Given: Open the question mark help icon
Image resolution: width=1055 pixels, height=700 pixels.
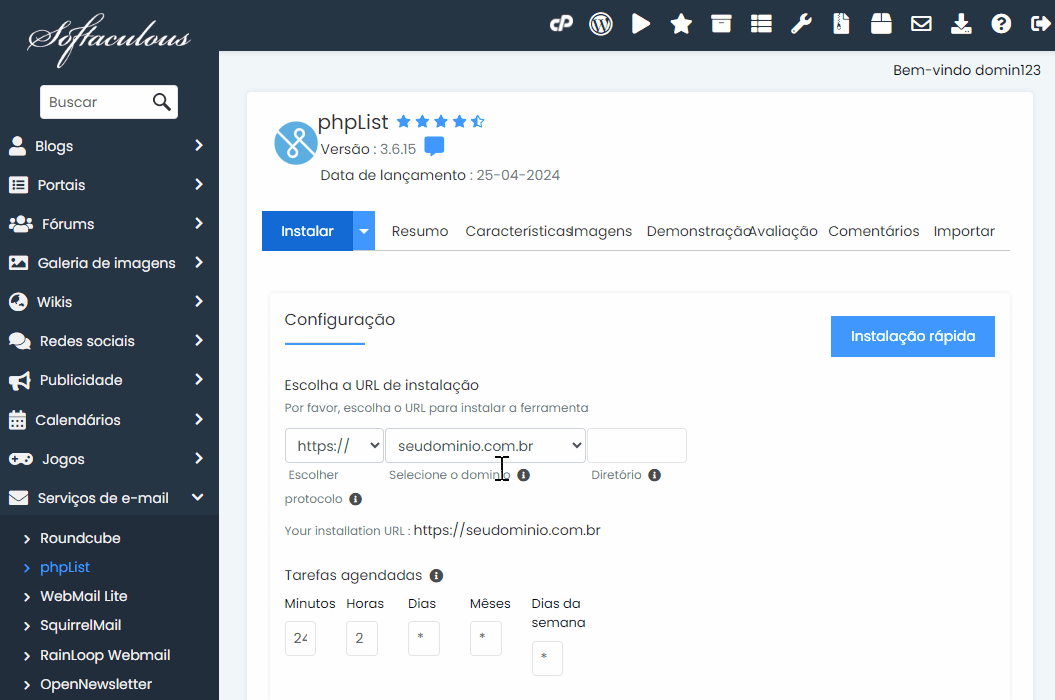Looking at the screenshot, I should coord(1001,24).
